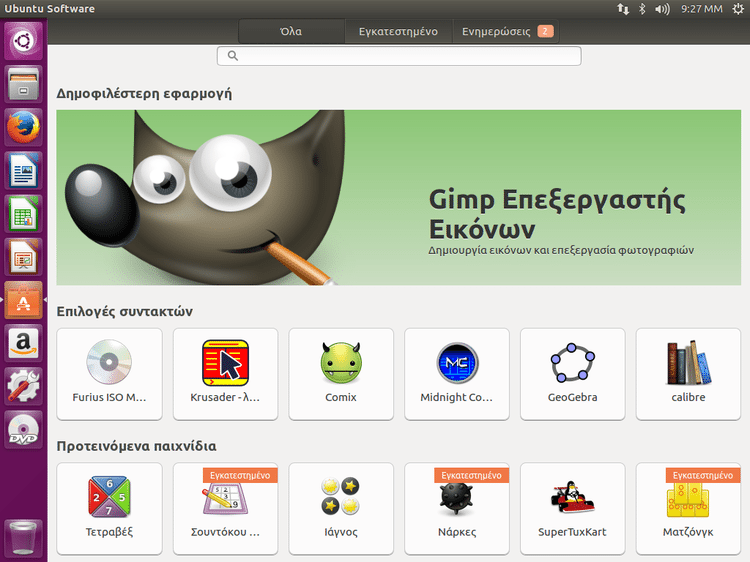Open the GeoGebra app icon

coord(573,363)
